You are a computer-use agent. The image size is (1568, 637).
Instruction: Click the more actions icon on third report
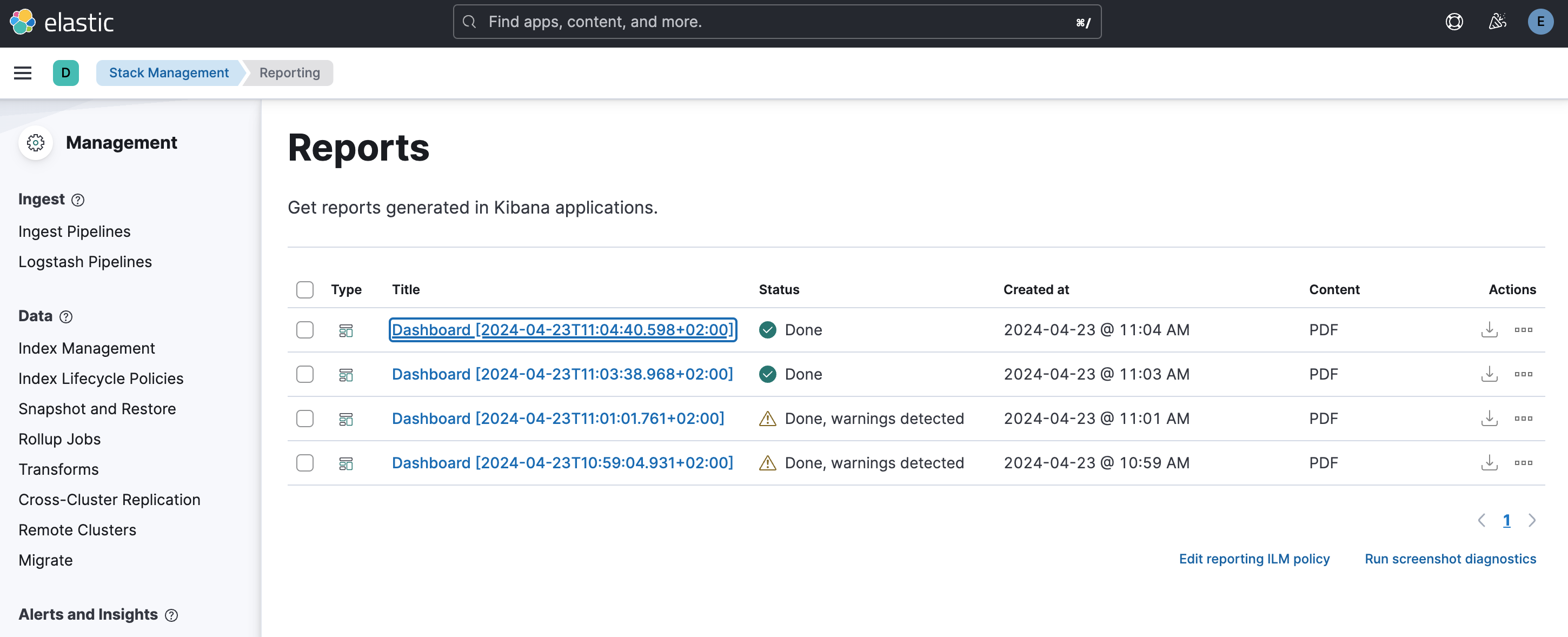tap(1524, 418)
